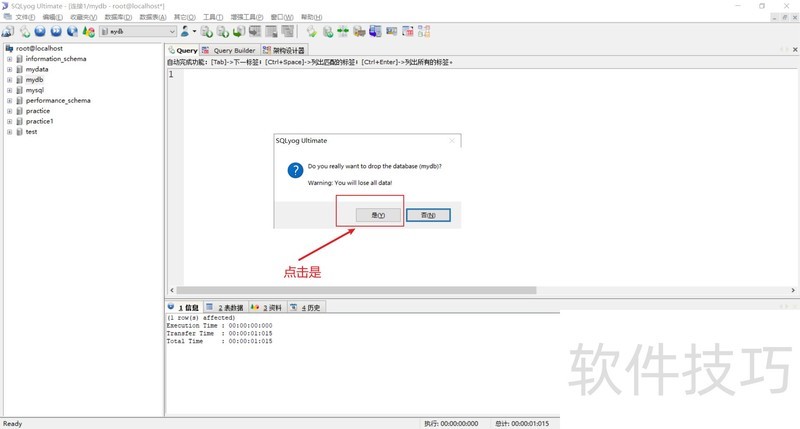Click the Ready status bar text
The image size is (800, 429).
pyautogui.click(x=13, y=424)
